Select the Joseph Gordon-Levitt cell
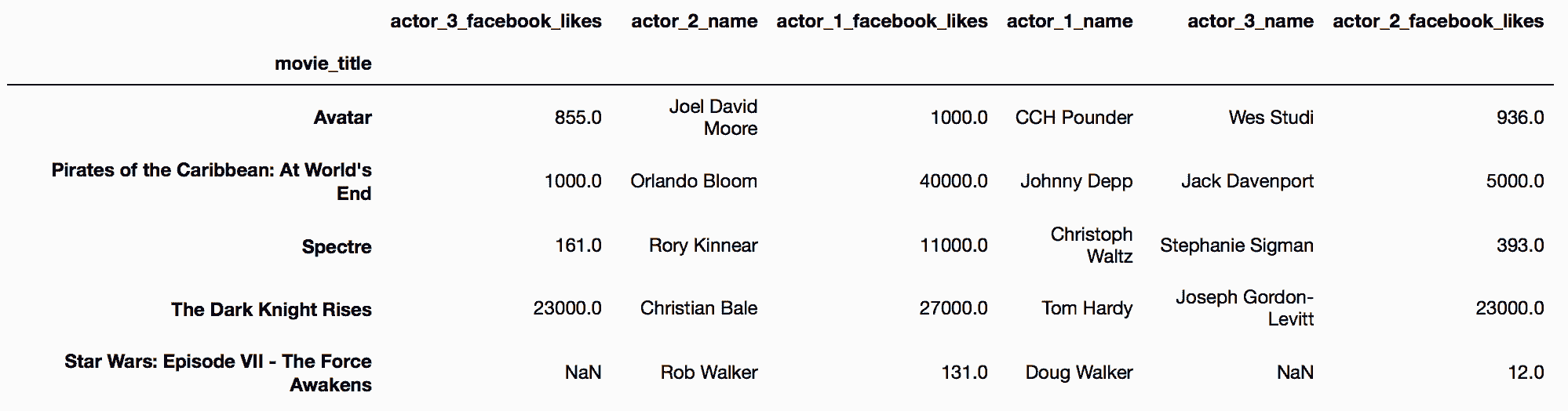The height and width of the screenshot is (411, 1568). coord(1245,308)
